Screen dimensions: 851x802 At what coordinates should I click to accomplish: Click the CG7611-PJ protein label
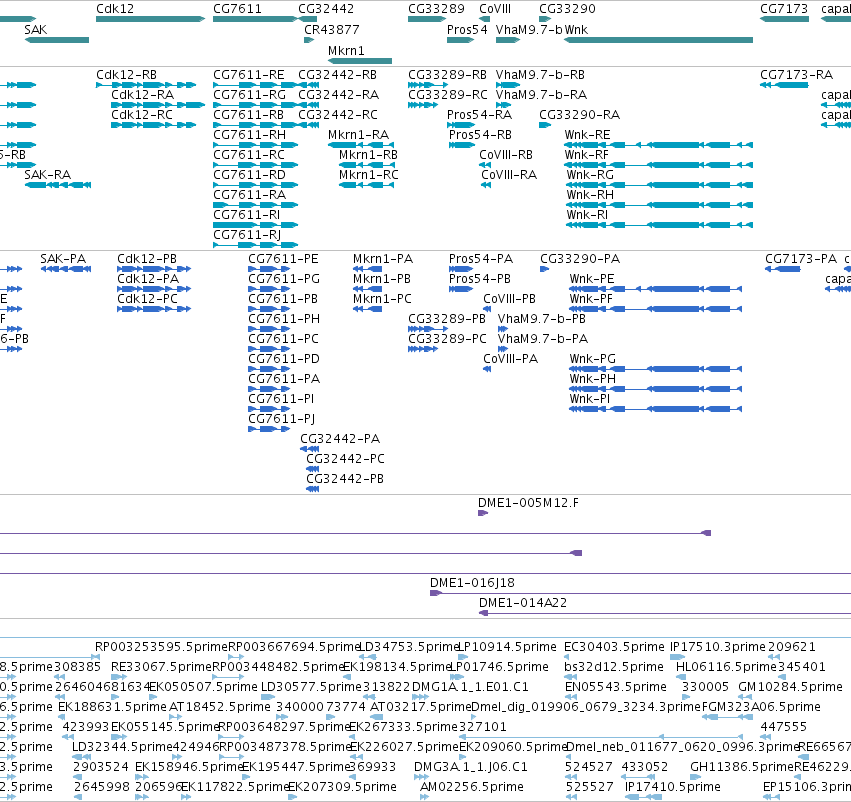(282, 418)
